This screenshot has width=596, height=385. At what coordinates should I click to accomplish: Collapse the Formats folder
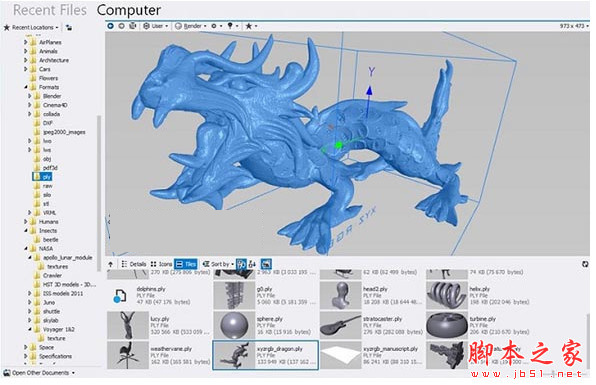25,87
